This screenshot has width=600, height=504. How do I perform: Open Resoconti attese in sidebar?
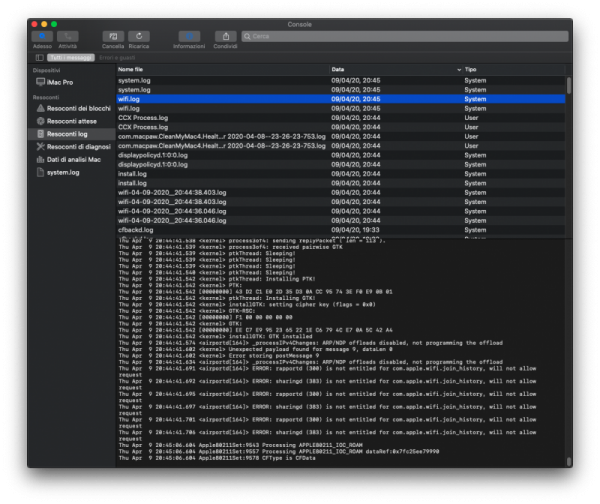(x=71, y=119)
